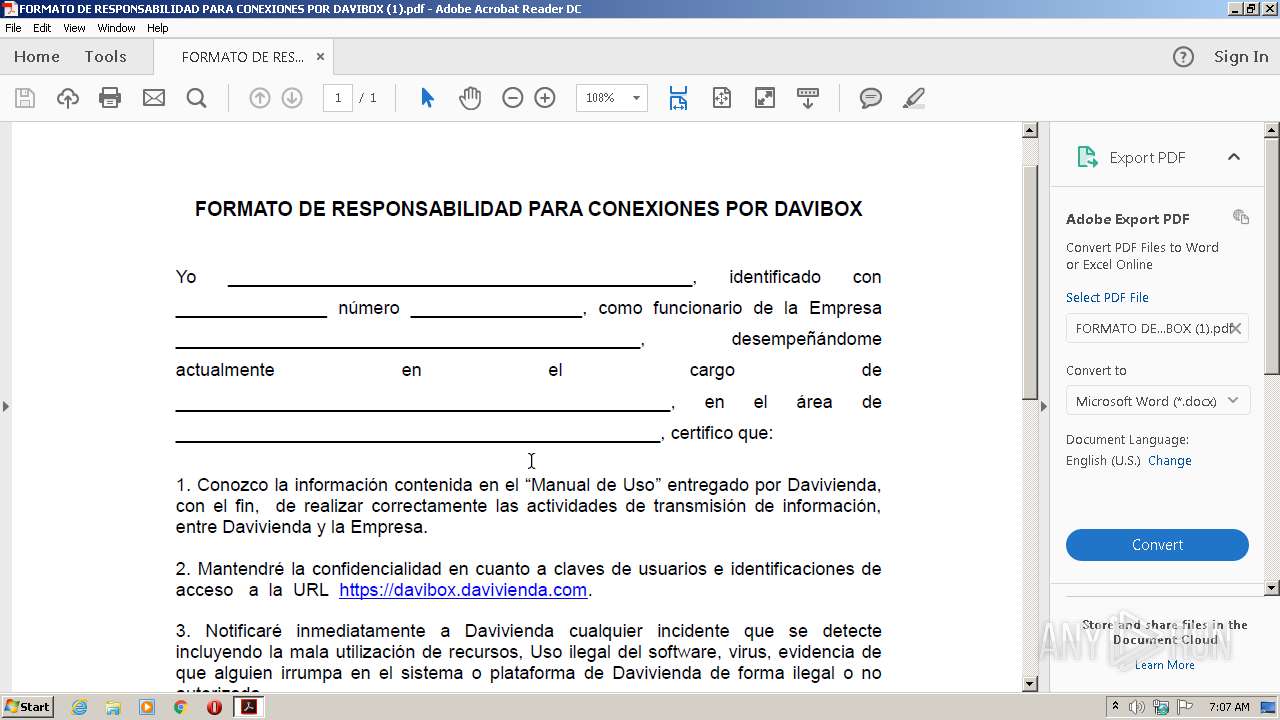Zoom in with plus icon
The image size is (1280, 720).
tap(545, 98)
